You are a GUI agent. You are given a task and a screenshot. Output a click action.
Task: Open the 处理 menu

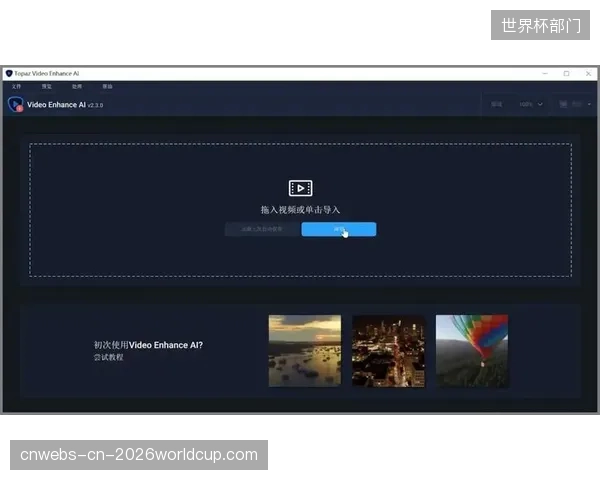(x=77, y=86)
